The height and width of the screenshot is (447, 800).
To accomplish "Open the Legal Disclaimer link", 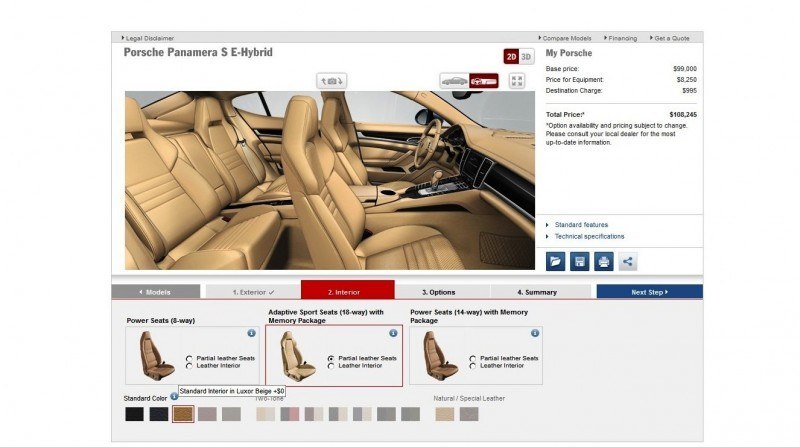I will (x=149, y=38).
